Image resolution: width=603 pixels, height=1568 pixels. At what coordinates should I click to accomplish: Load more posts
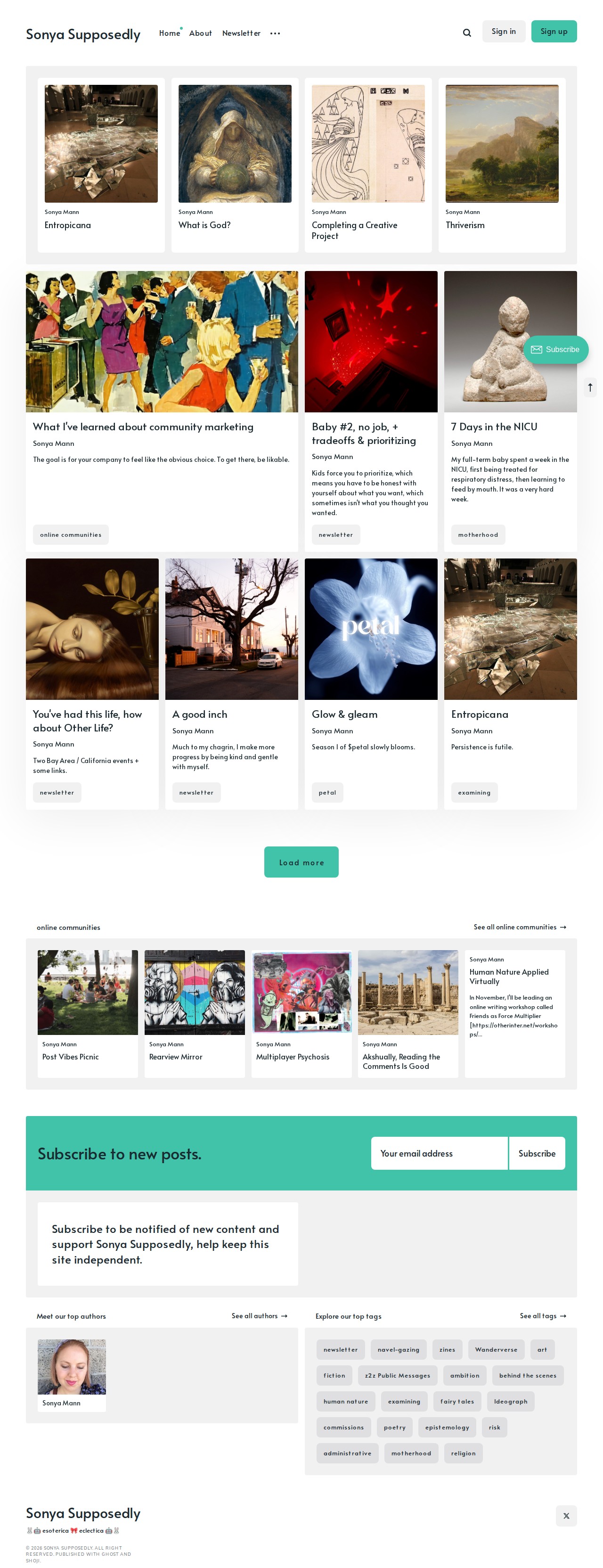point(301,862)
